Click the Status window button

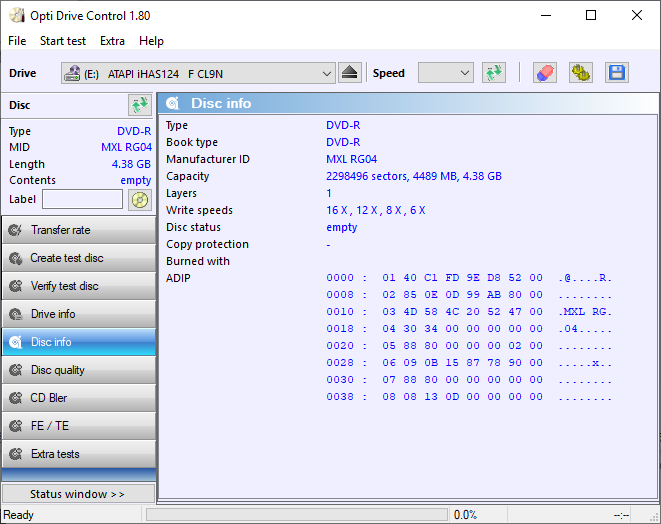coord(78,494)
